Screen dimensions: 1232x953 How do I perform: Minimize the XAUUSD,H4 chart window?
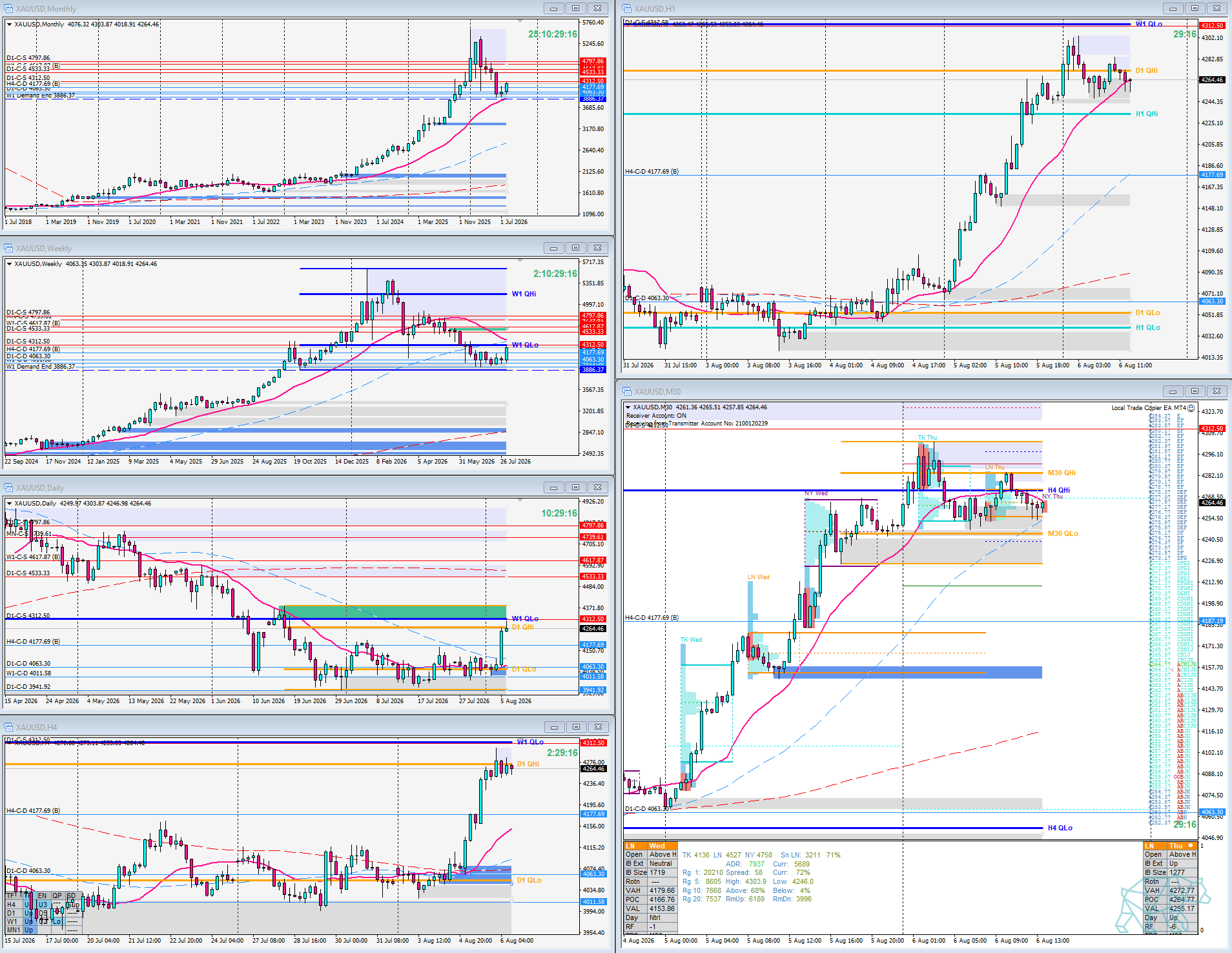(554, 727)
